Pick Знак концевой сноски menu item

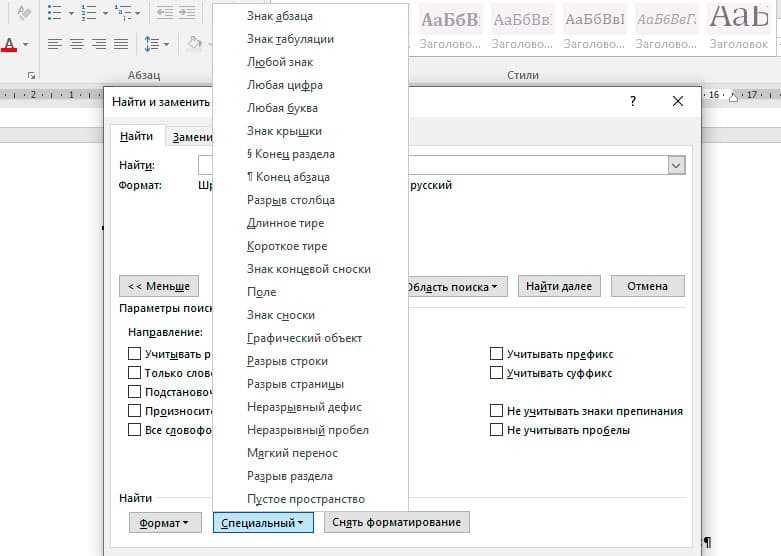pos(310,269)
